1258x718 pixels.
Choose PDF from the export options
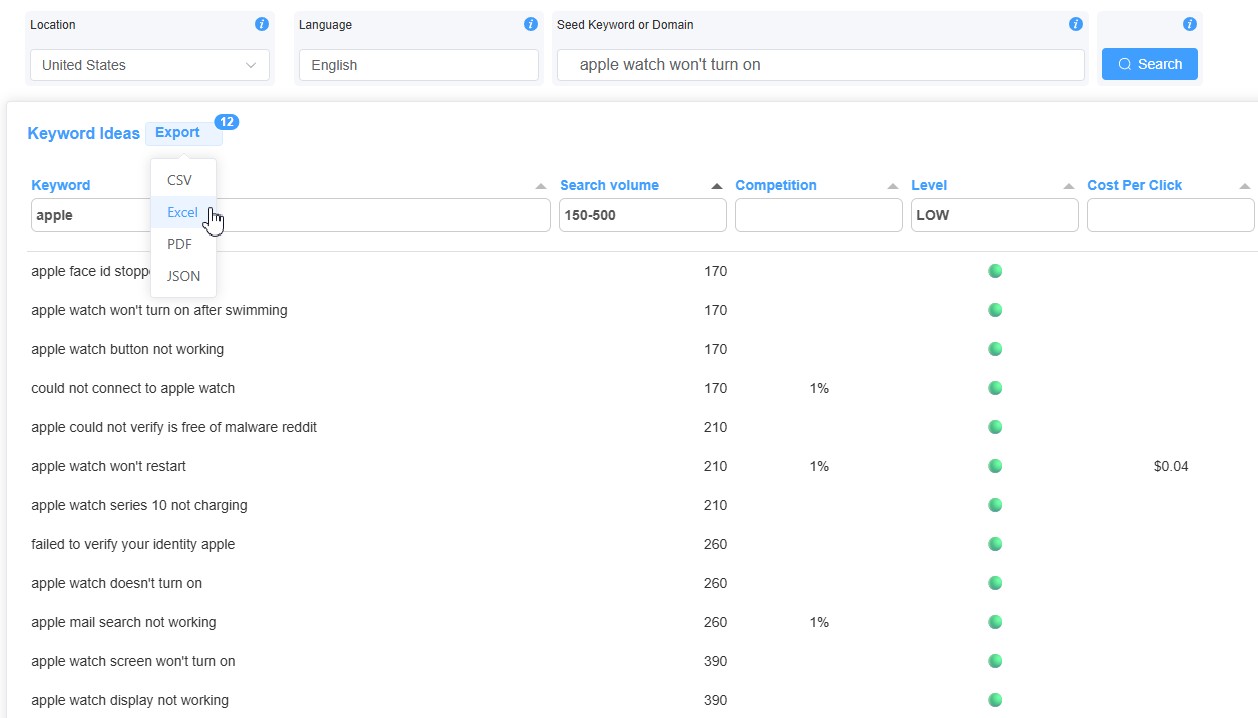tap(180, 244)
